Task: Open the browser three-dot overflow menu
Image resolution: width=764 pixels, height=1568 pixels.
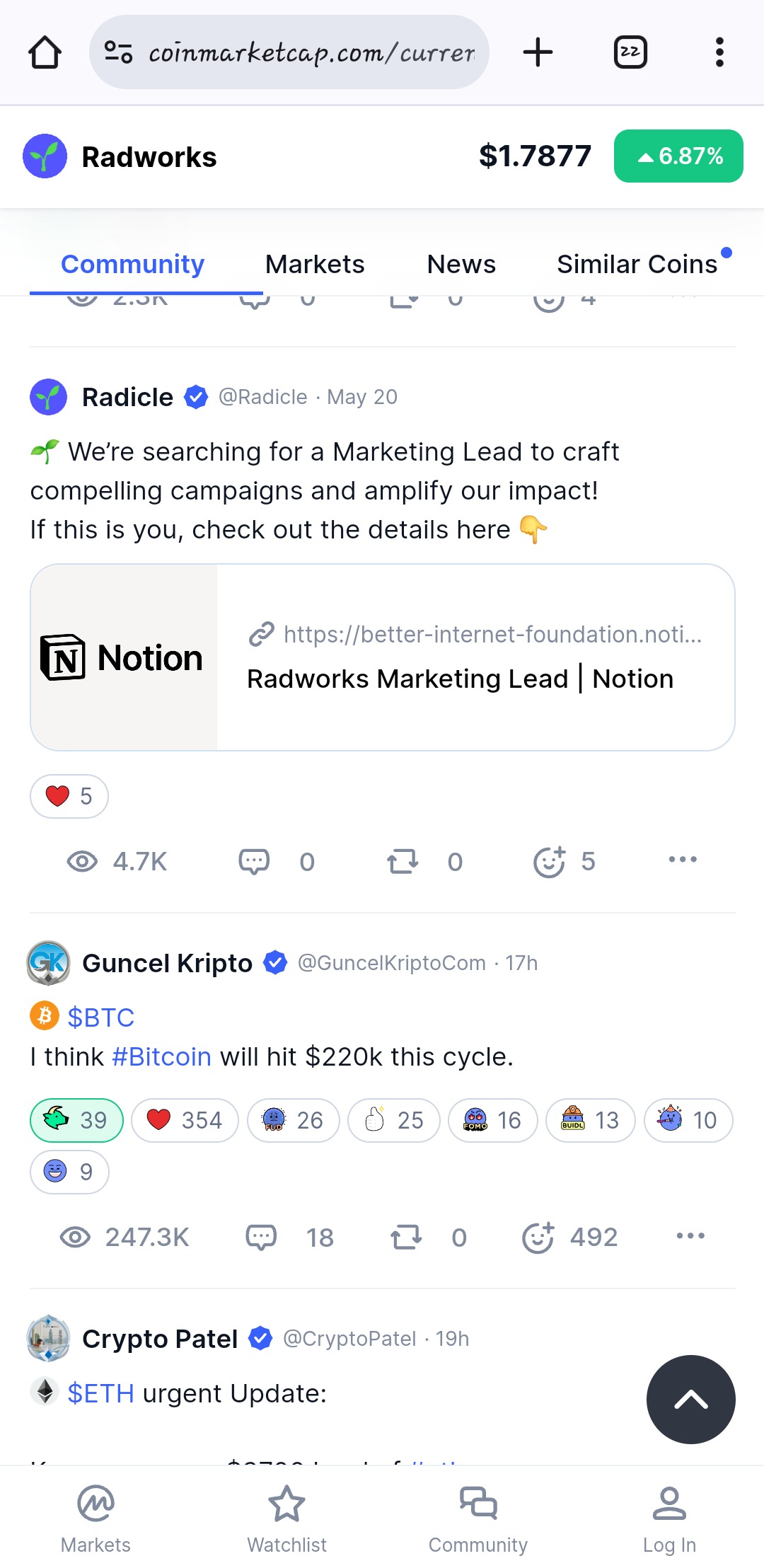Action: pyautogui.click(x=719, y=52)
